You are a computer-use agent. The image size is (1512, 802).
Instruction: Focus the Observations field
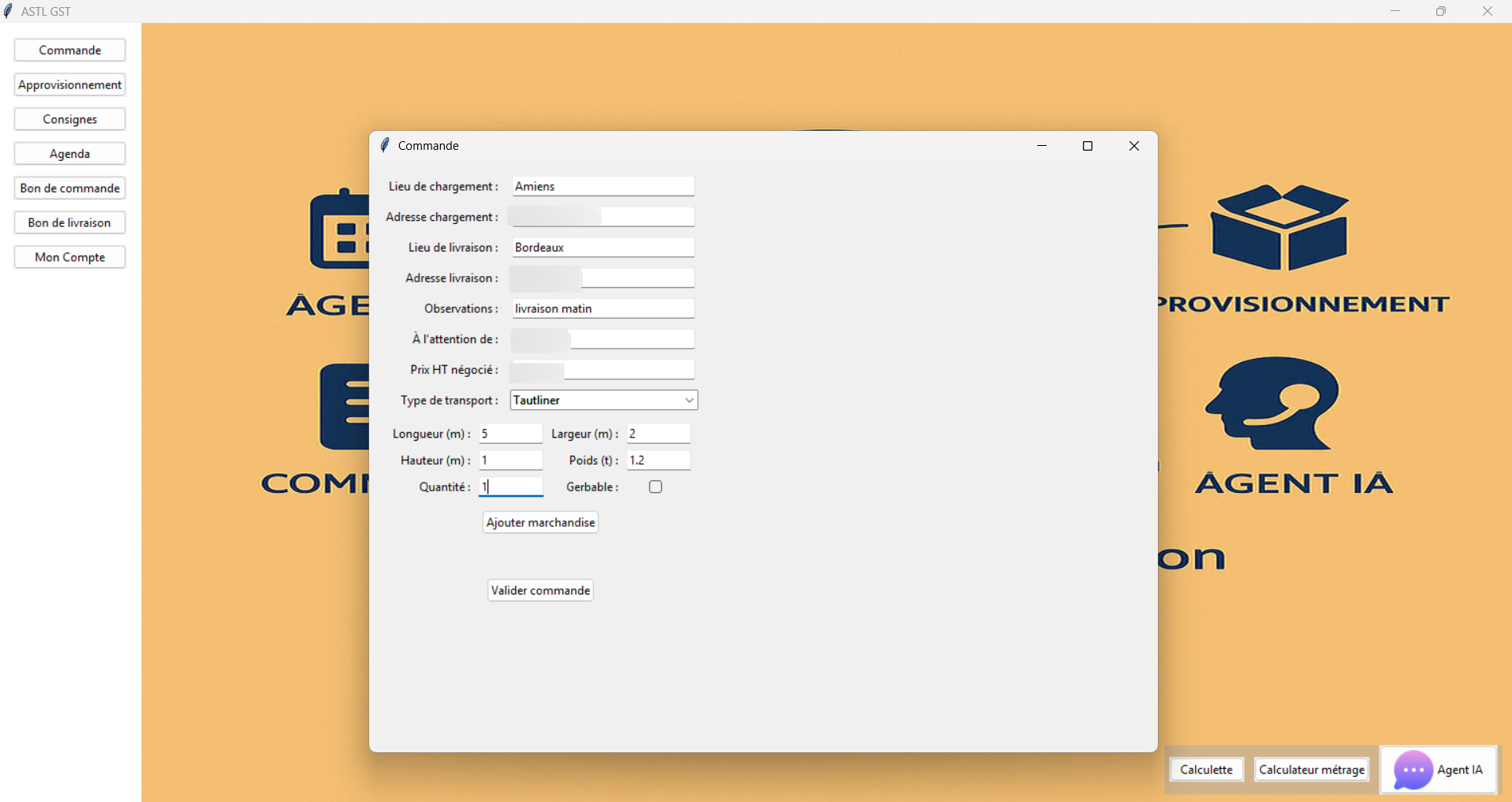[603, 308]
